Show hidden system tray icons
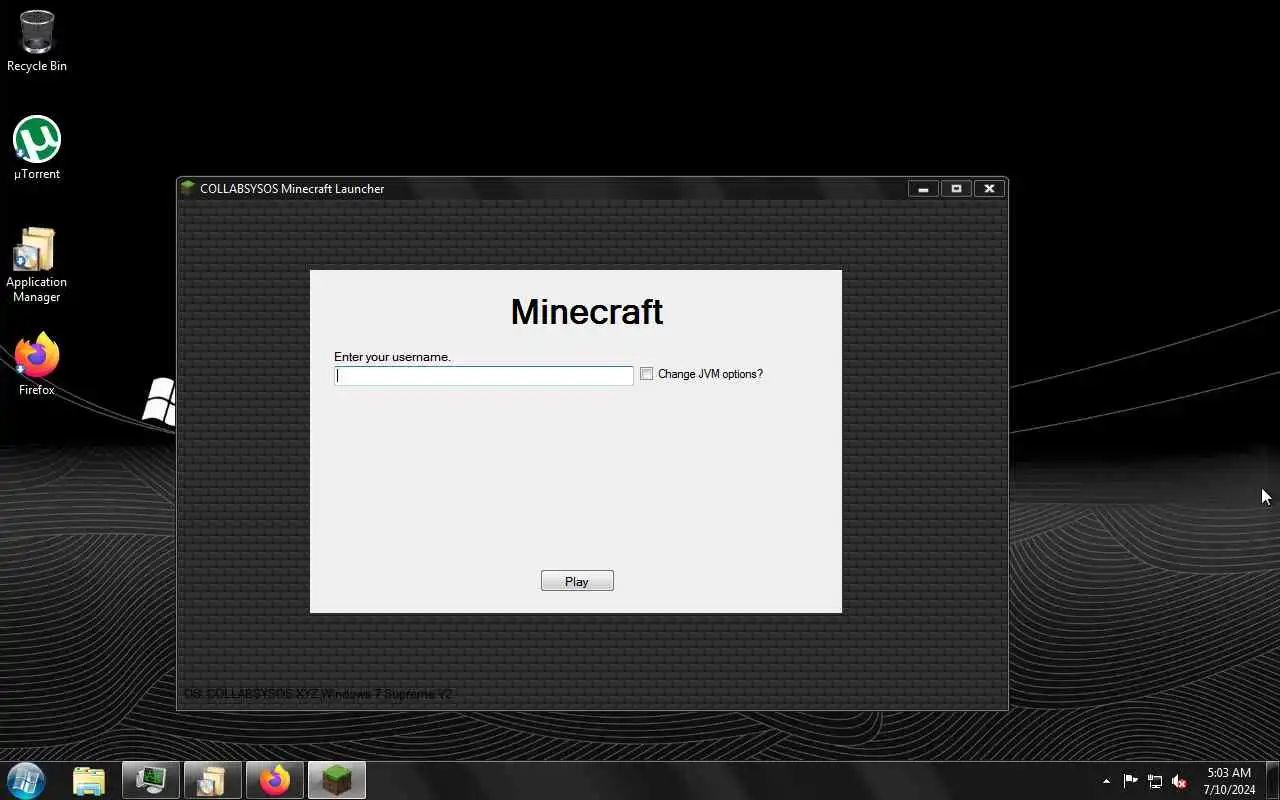 [1106, 781]
